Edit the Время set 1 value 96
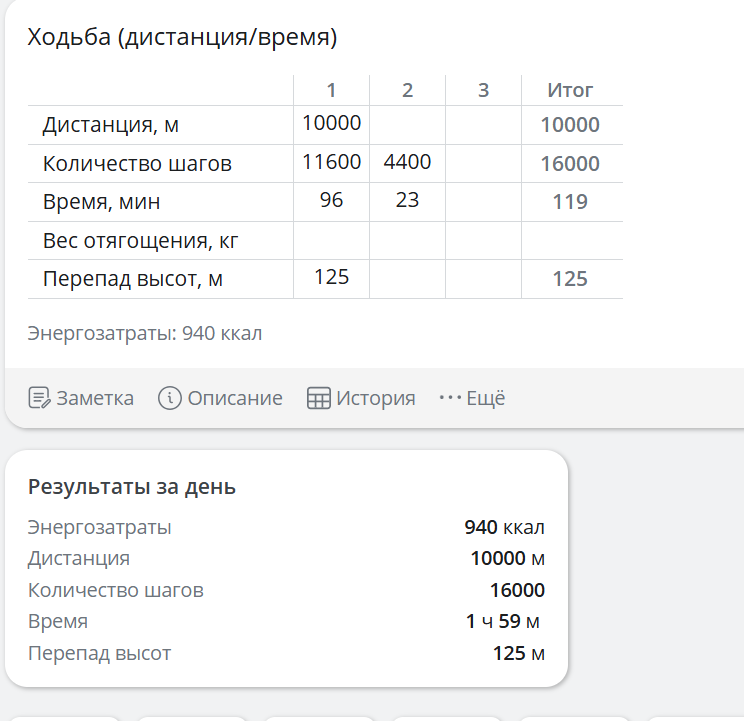The height and width of the screenshot is (721, 744). pyautogui.click(x=332, y=201)
